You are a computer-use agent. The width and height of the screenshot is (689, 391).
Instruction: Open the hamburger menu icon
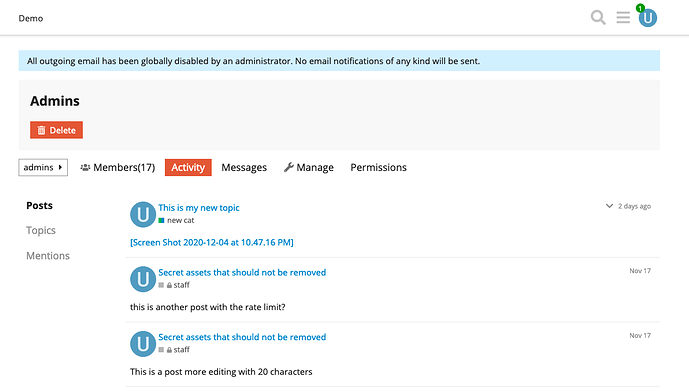[x=623, y=18]
